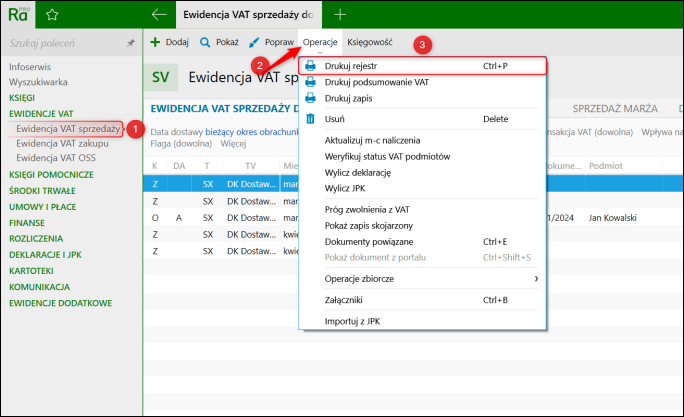
Task: Expand the KARTOTEKI section
Action: tap(31, 271)
